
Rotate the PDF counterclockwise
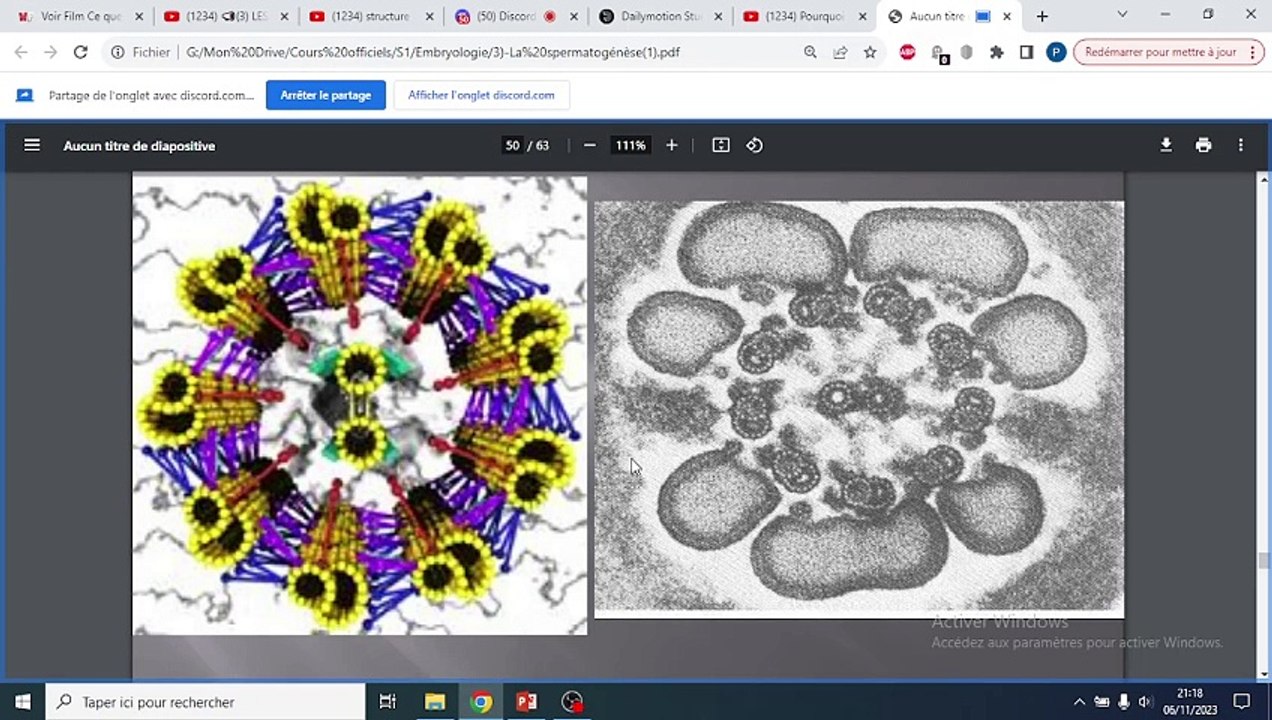tap(755, 145)
